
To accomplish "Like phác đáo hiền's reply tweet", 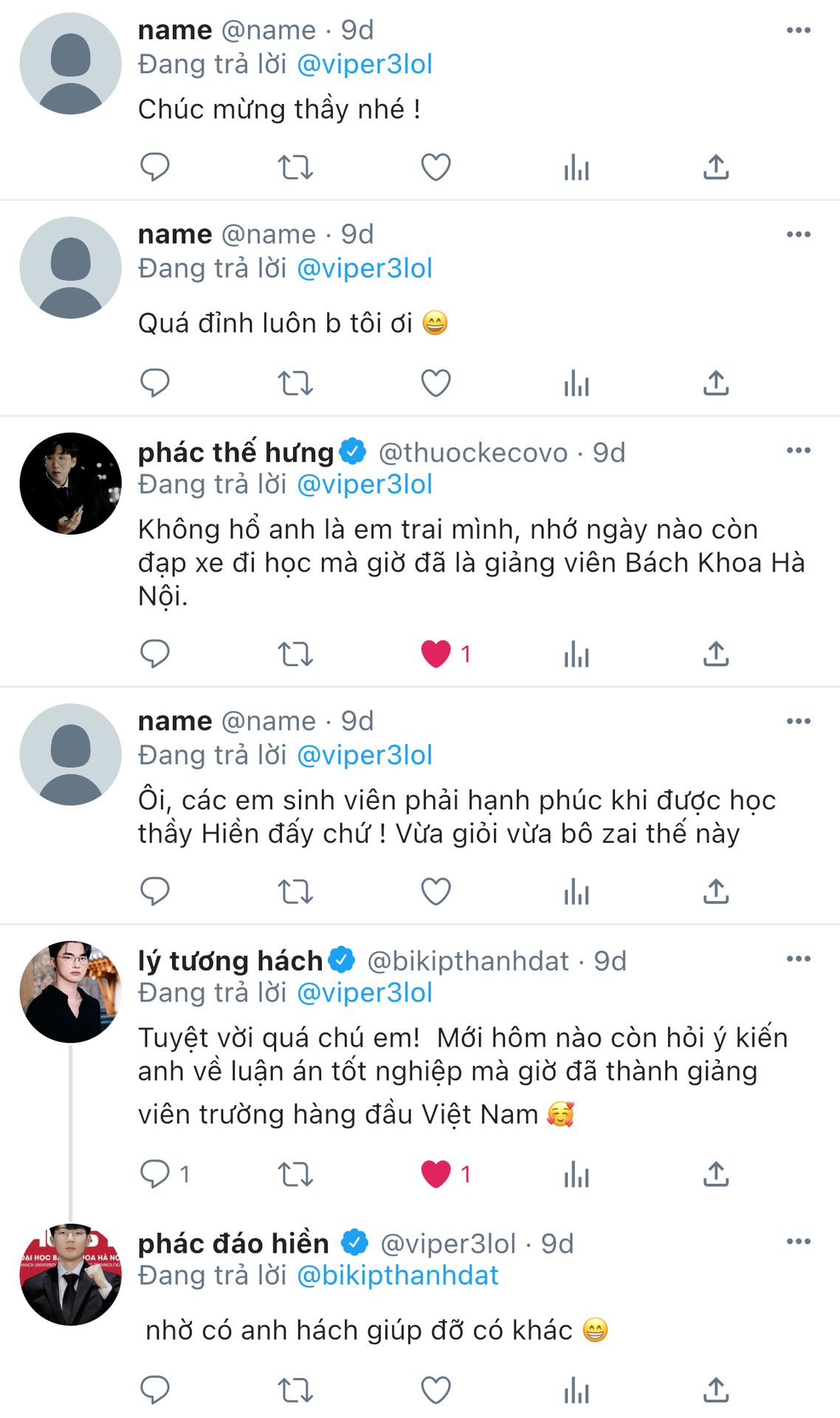I will click(x=436, y=1391).
